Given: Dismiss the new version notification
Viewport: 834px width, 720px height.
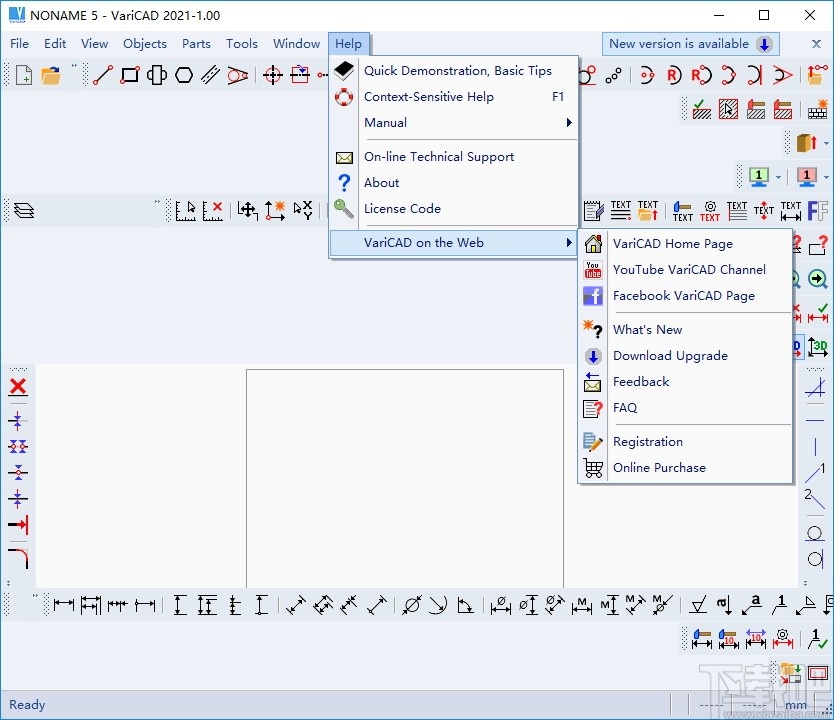Looking at the screenshot, I should tap(816, 44).
